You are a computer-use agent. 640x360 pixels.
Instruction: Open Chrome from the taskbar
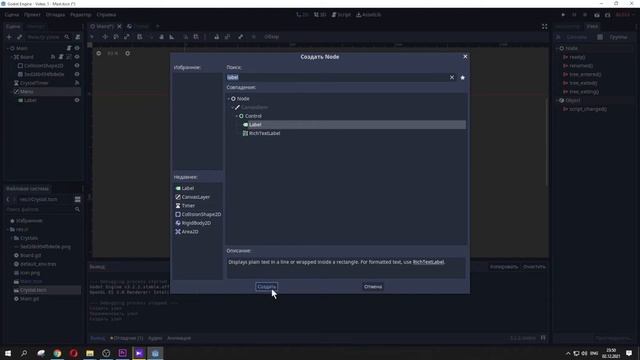(x=57, y=353)
